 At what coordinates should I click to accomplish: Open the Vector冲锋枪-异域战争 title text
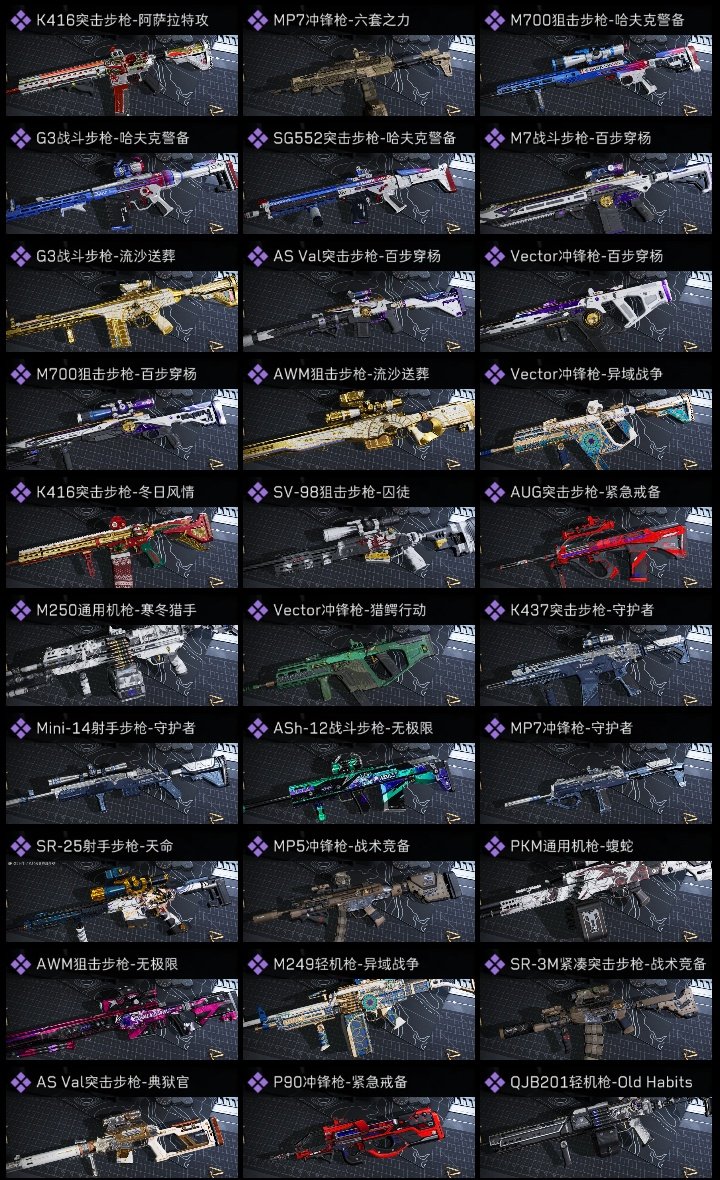coord(586,374)
